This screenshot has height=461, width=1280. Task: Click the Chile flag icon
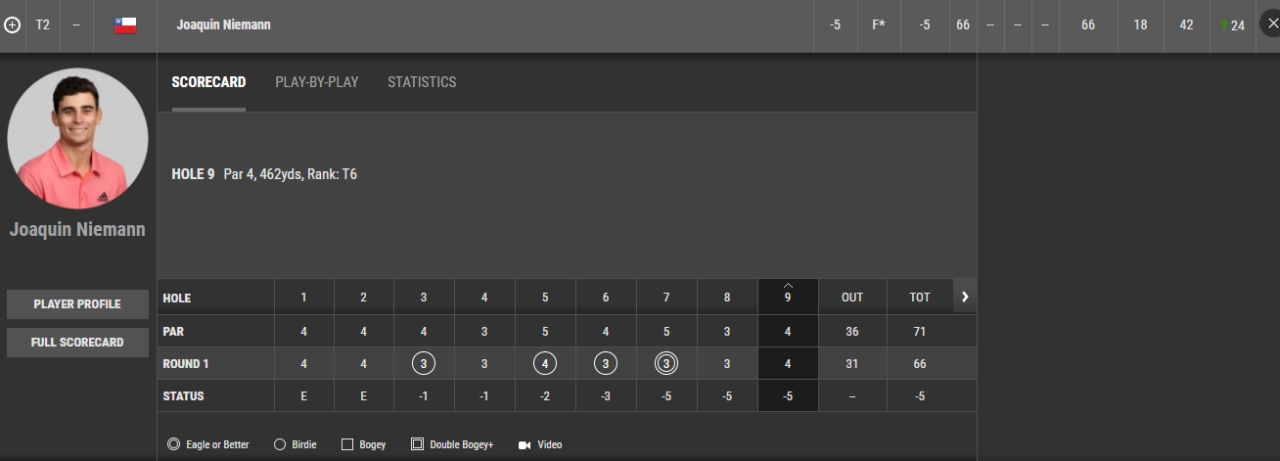(x=125, y=25)
